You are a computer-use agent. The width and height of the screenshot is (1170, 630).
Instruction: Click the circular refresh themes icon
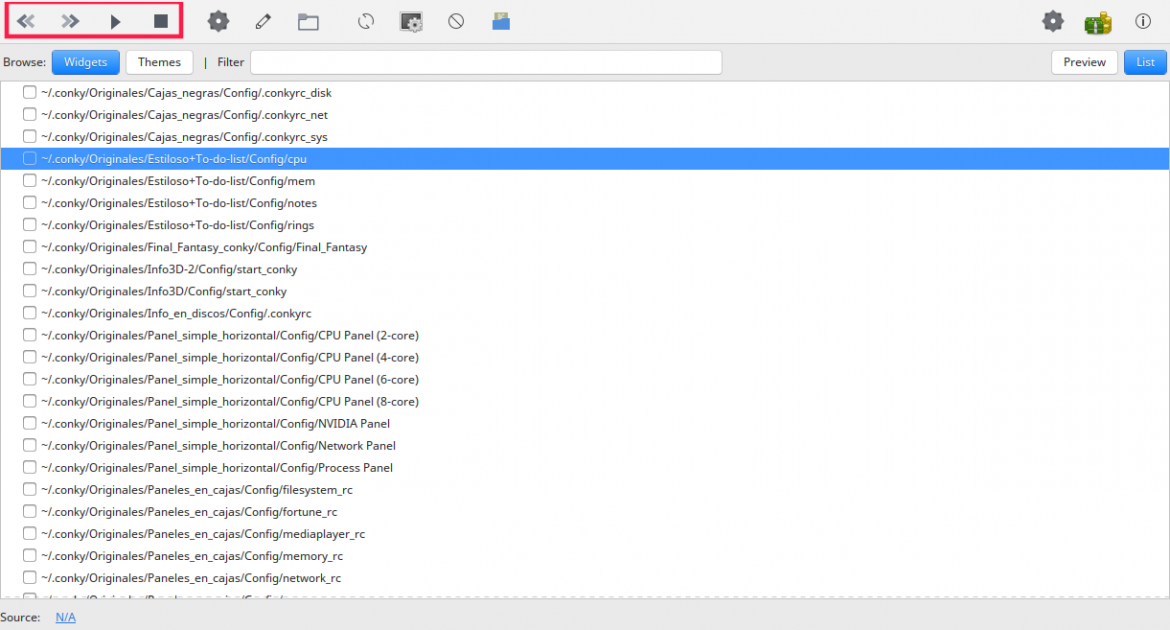coord(366,22)
